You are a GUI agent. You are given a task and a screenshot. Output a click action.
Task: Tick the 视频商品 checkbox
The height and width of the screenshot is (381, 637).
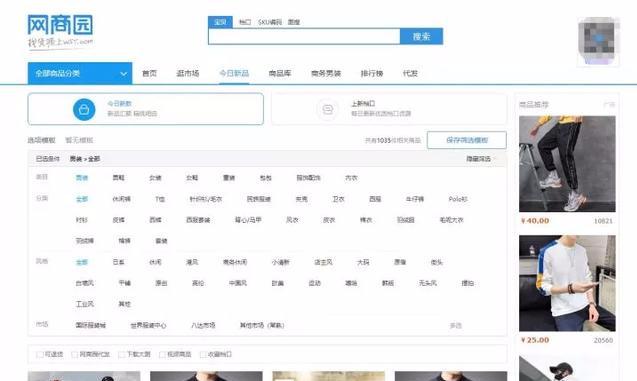162,355
